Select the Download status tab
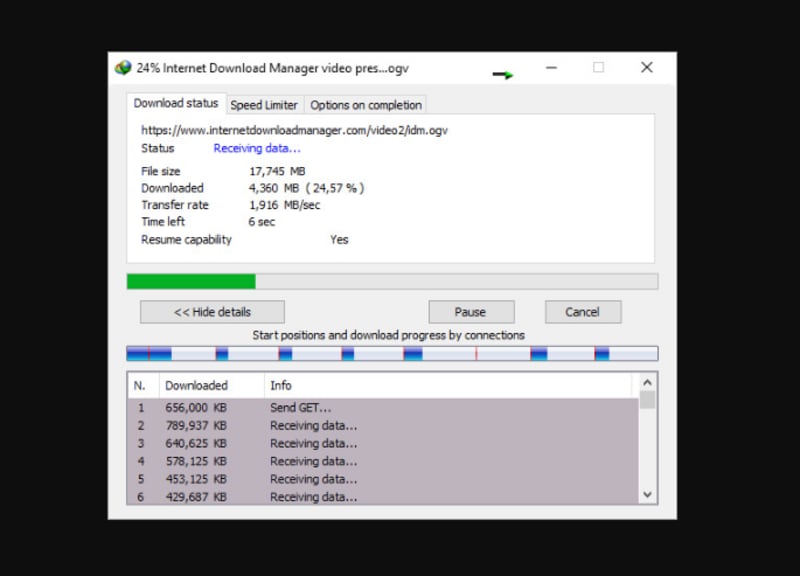This screenshot has height=576, width=800. tap(176, 104)
